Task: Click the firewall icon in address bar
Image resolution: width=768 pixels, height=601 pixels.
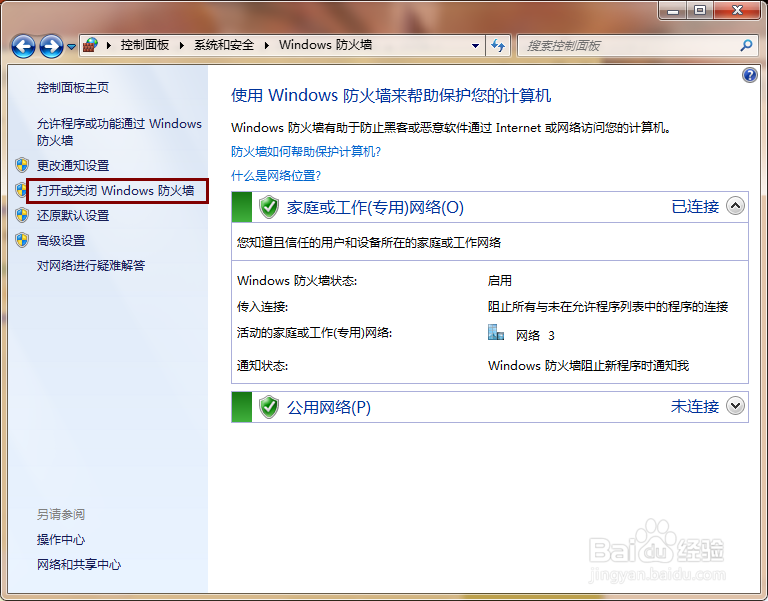Action: [x=91, y=45]
